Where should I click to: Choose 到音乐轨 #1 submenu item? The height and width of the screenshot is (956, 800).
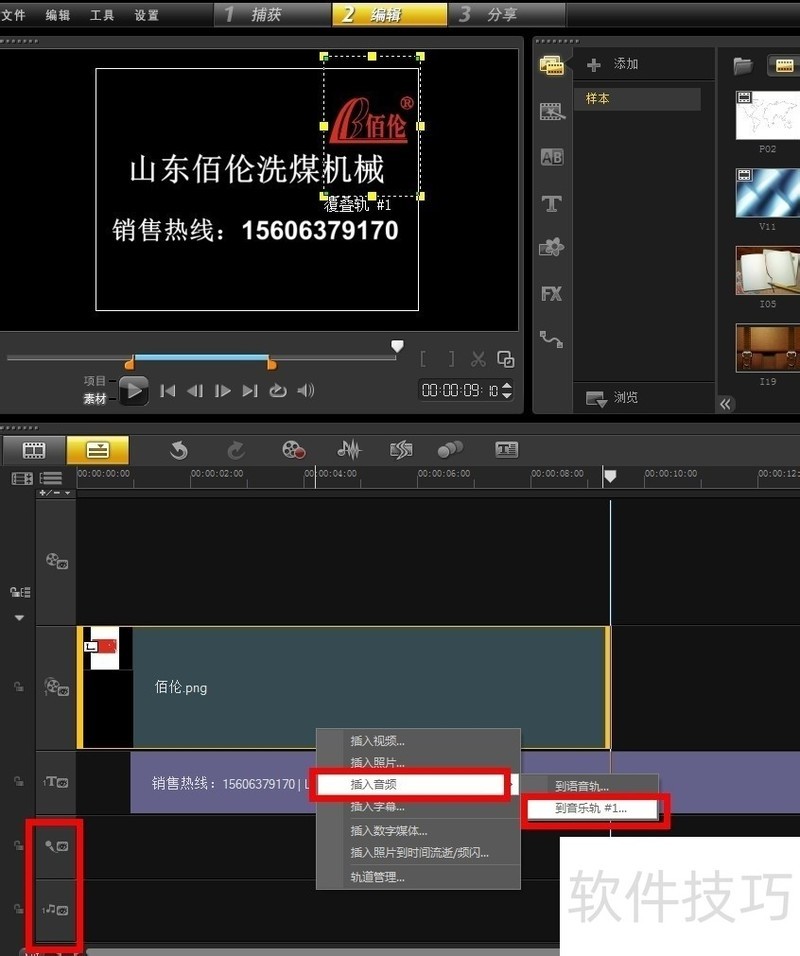point(590,808)
